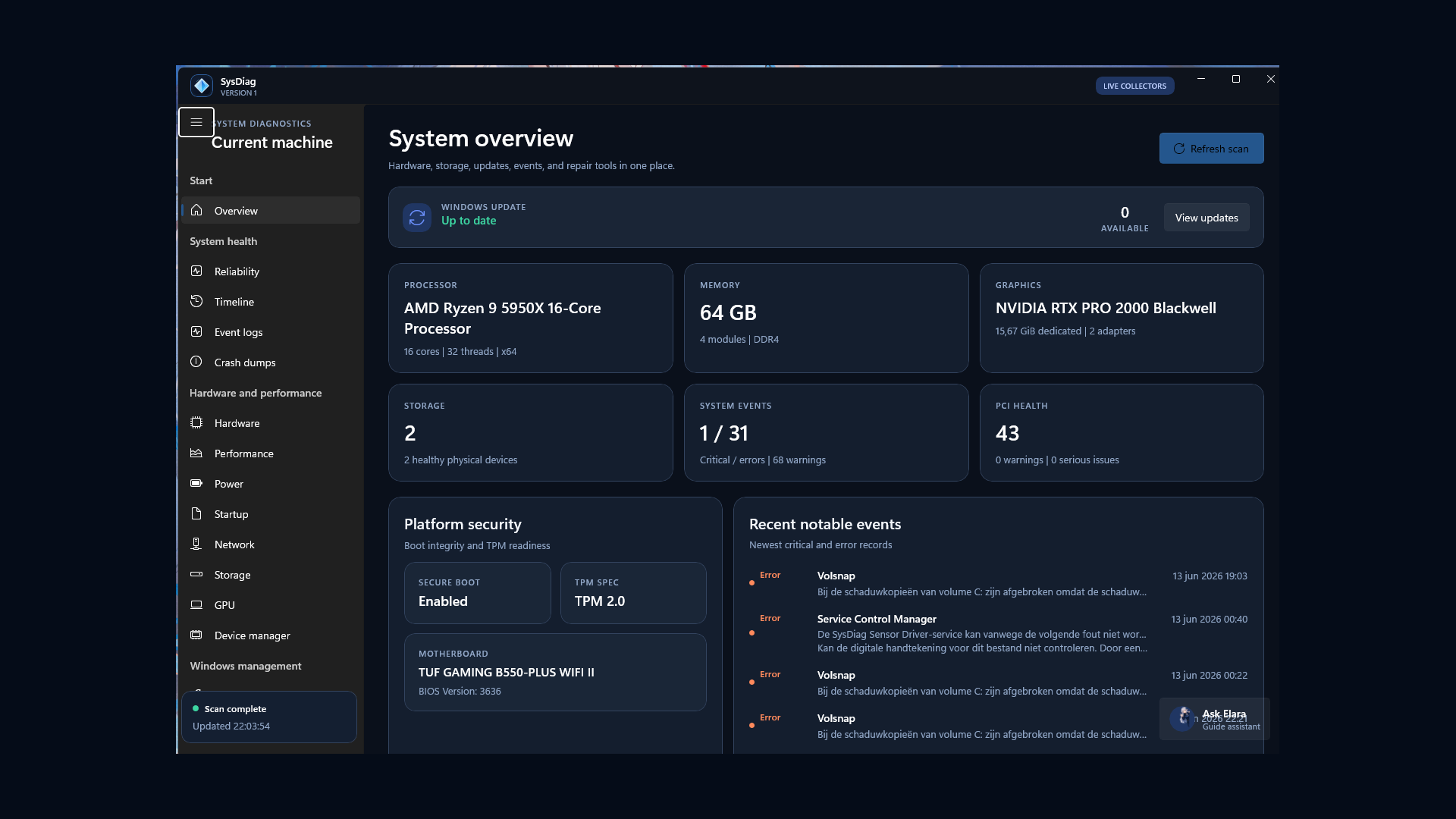Click the Live Collectors badge
The height and width of the screenshot is (819, 1456).
point(1134,86)
